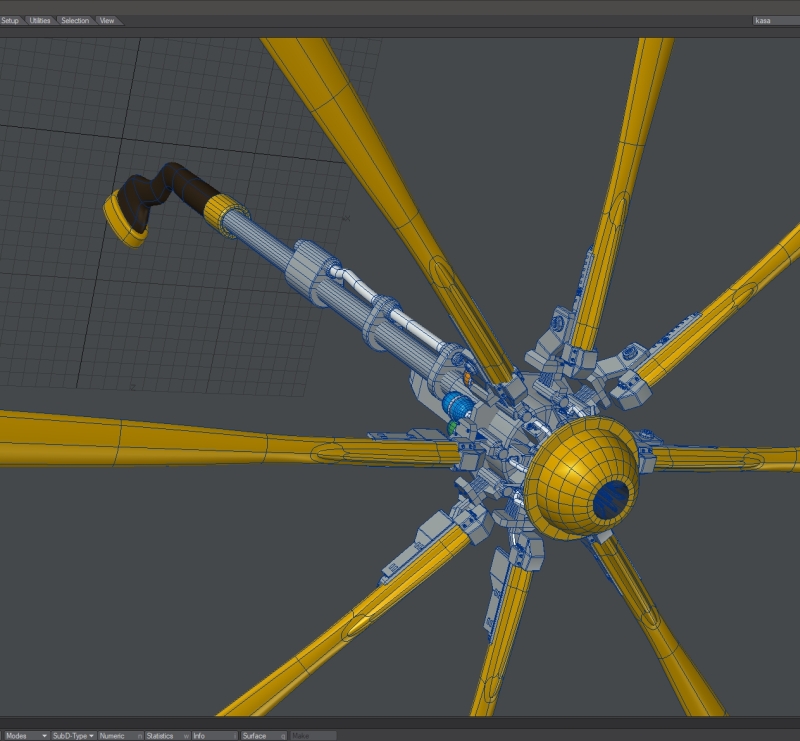Switch to the View tab

point(107,20)
